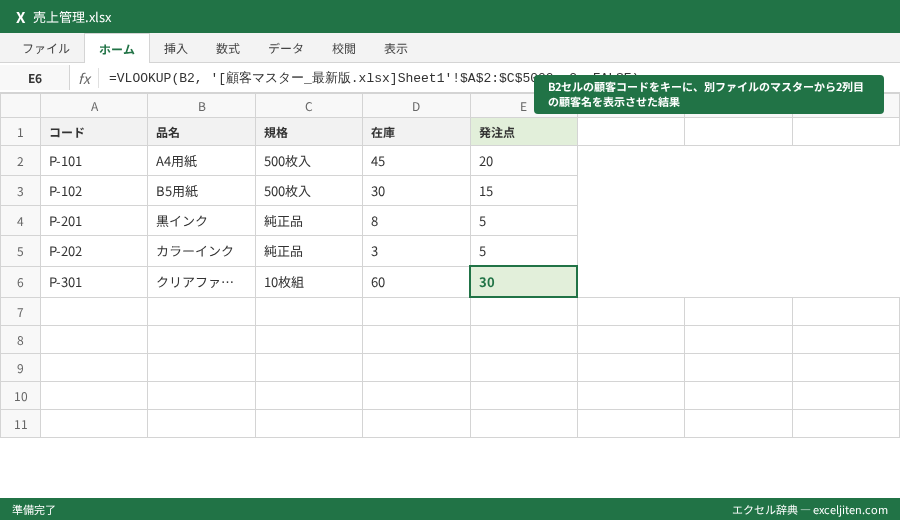Select column B header

click(x=201, y=106)
